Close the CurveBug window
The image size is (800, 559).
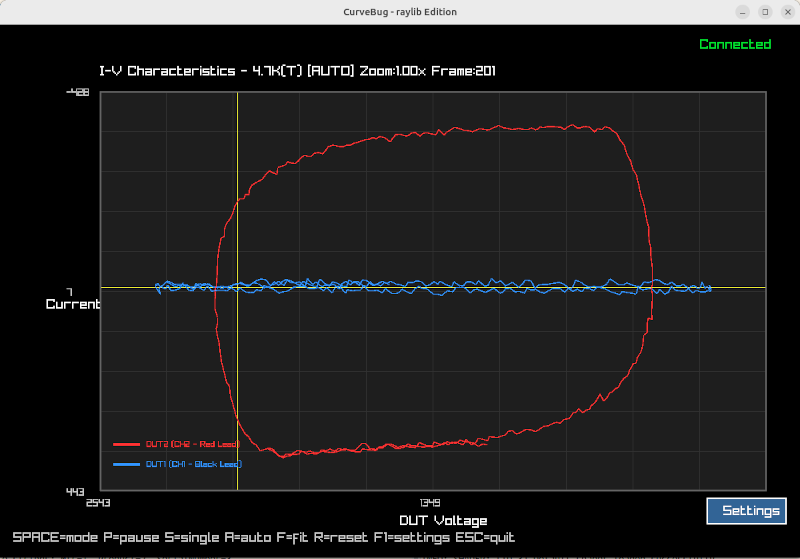(786, 12)
